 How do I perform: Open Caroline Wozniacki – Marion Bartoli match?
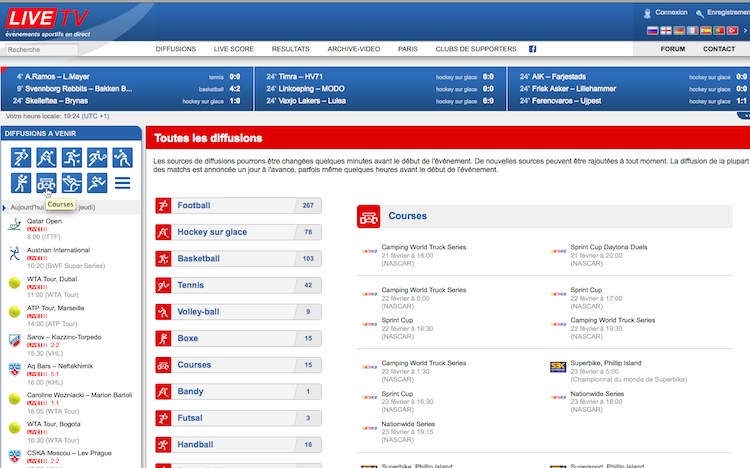79,395
